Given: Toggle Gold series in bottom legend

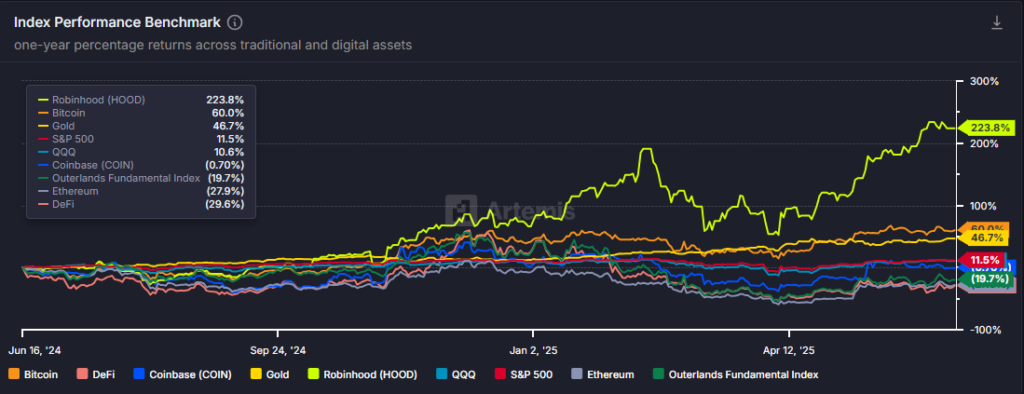Looking at the screenshot, I should [270, 374].
